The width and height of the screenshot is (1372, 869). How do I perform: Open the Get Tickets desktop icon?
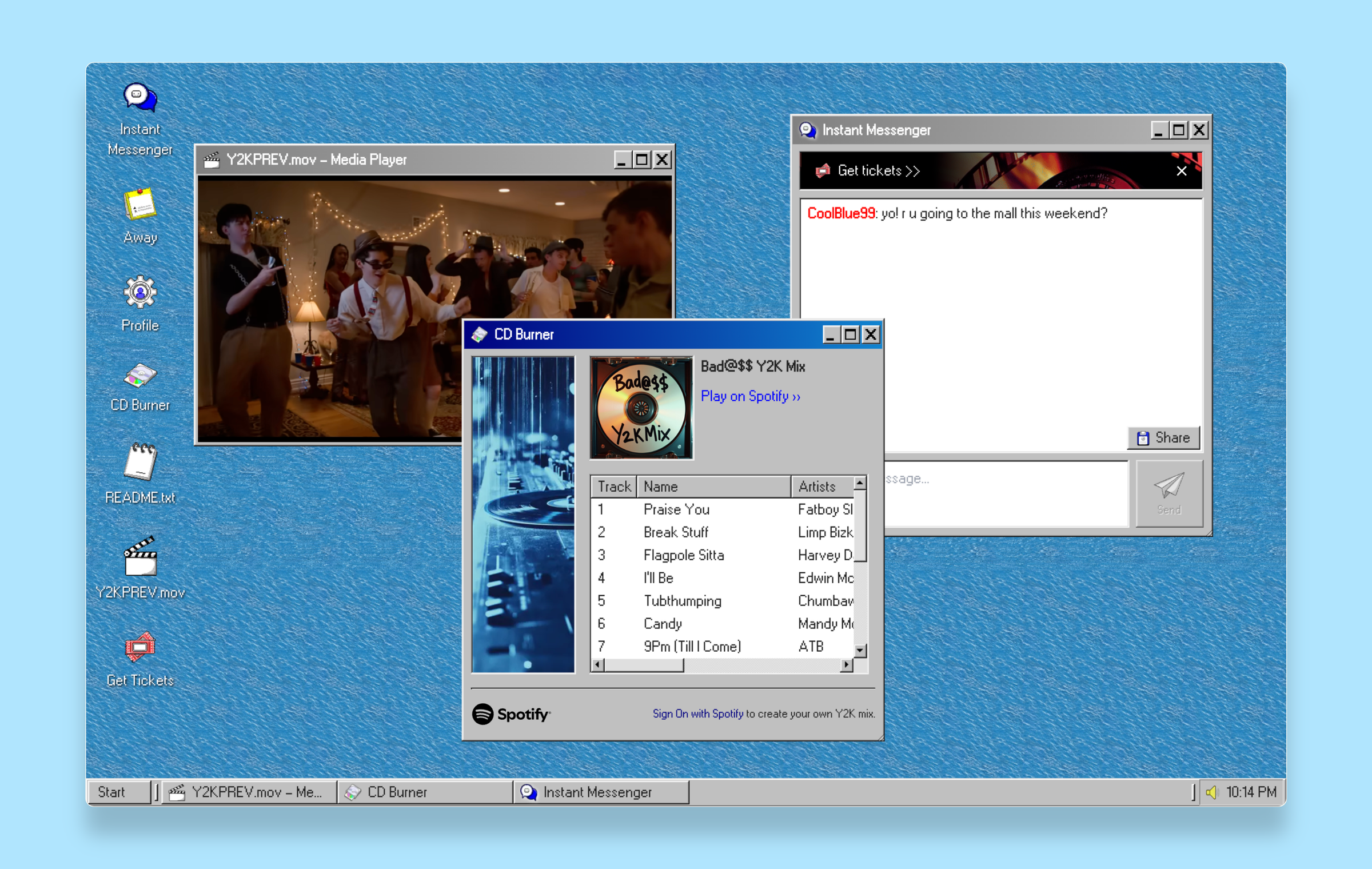(140, 659)
